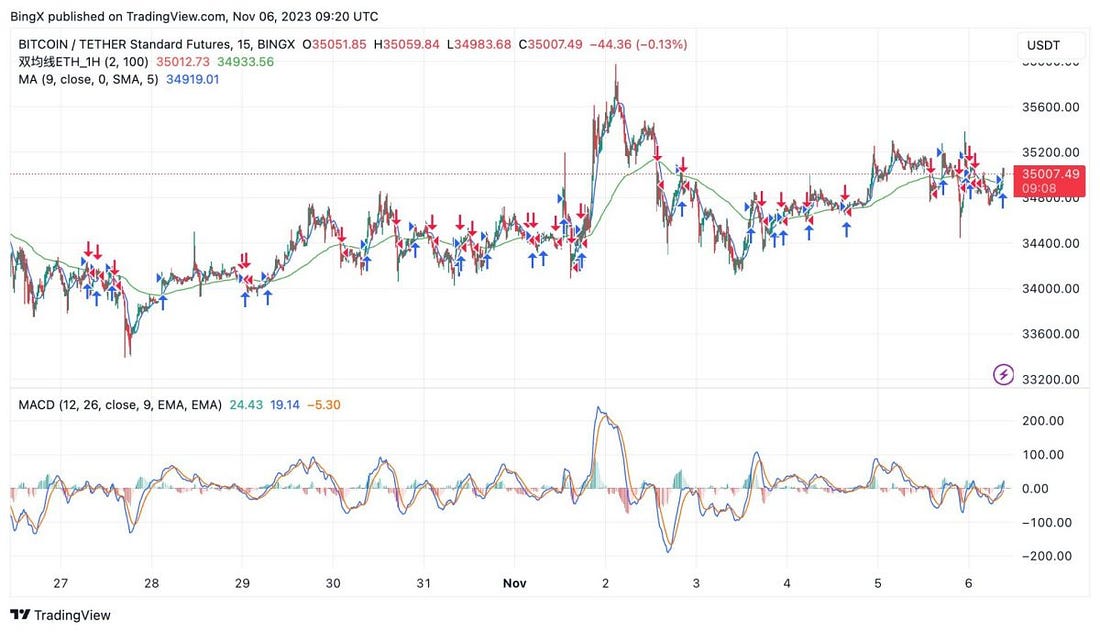
Task: Click the 33600.00 price axis label
Action: point(1051,334)
